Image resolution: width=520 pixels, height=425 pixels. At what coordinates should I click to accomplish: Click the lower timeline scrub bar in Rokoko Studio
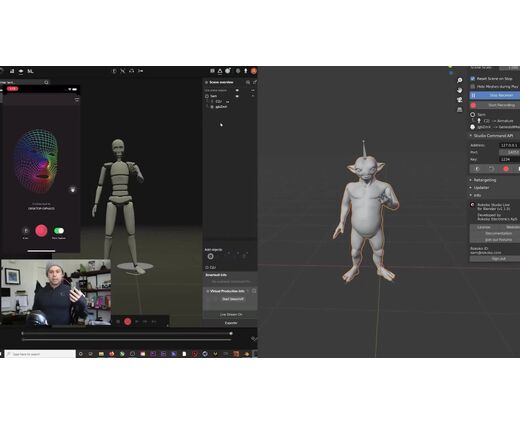[x=127, y=340]
